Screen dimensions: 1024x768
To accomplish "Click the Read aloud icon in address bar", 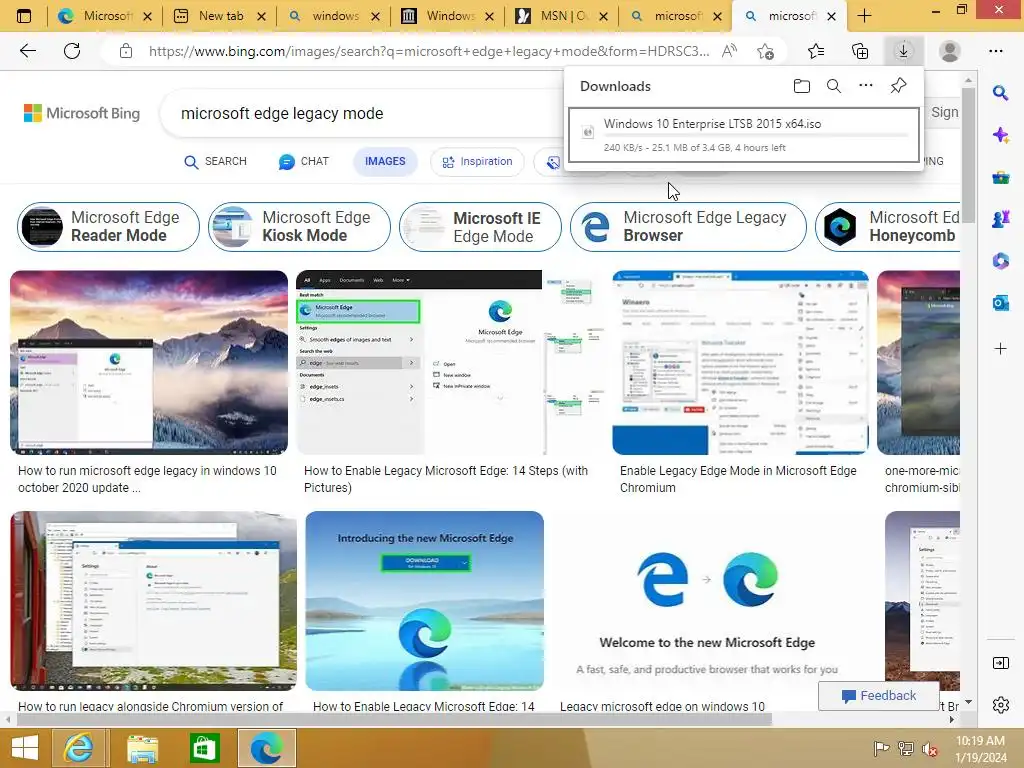I will (729, 51).
